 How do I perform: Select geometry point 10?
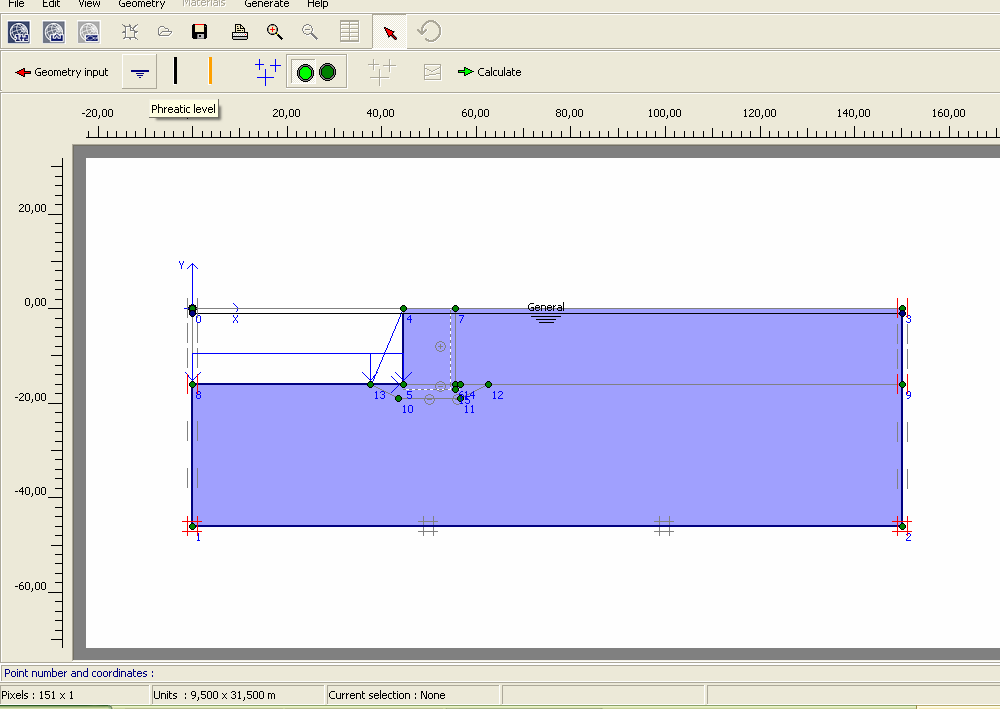click(399, 398)
